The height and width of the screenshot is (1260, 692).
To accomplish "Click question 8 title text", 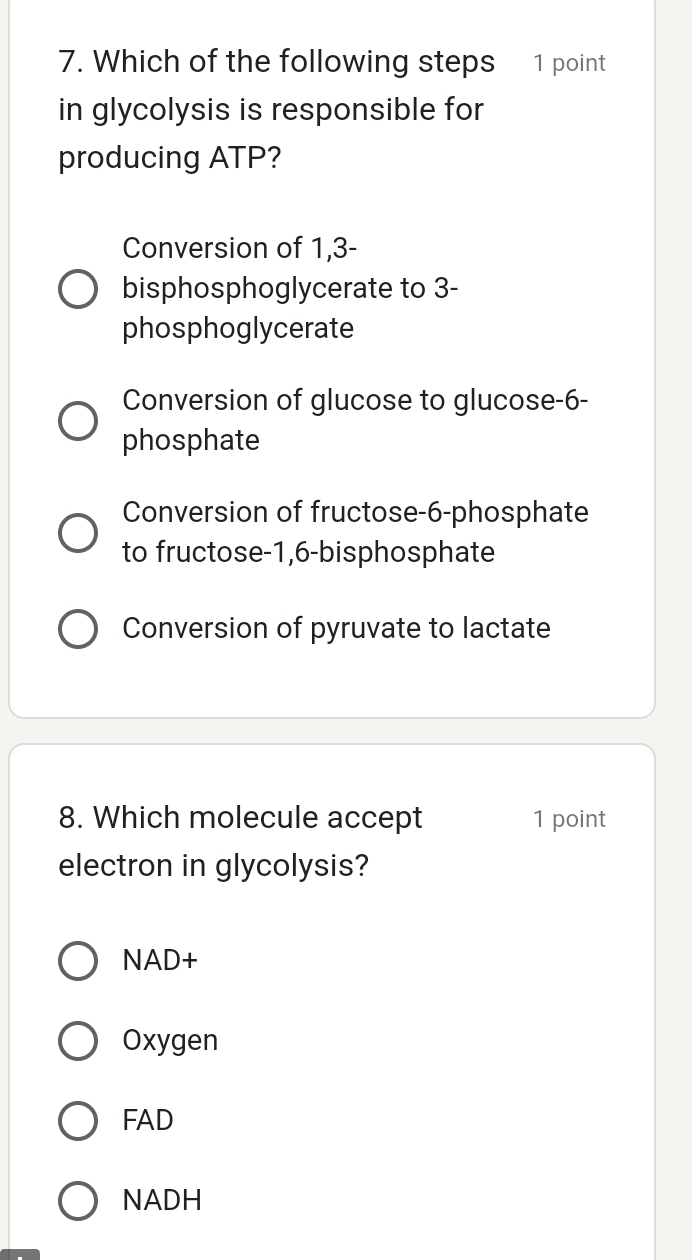I will point(240,840).
